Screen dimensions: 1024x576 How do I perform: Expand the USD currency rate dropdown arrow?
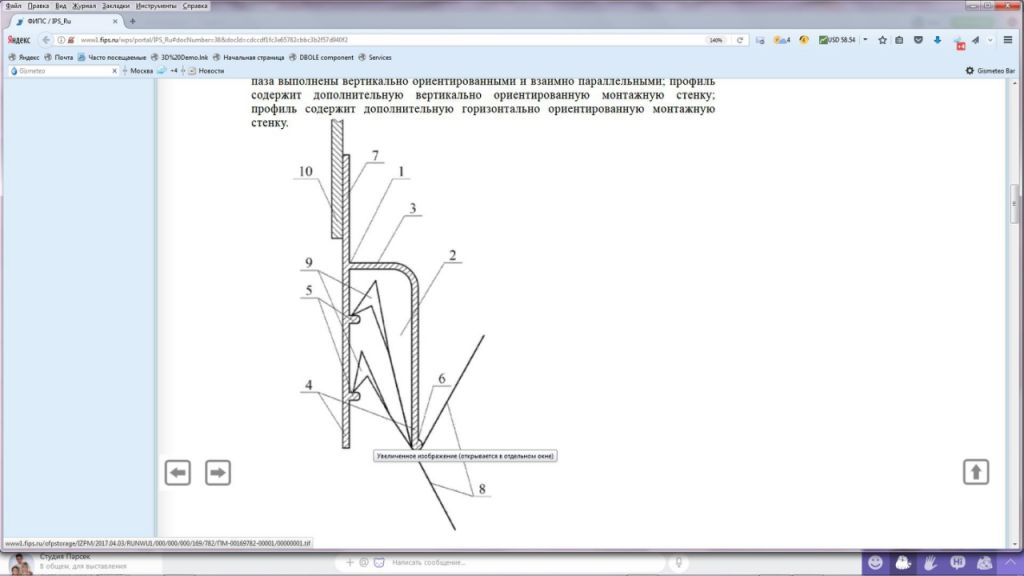(x=863, y=40)
